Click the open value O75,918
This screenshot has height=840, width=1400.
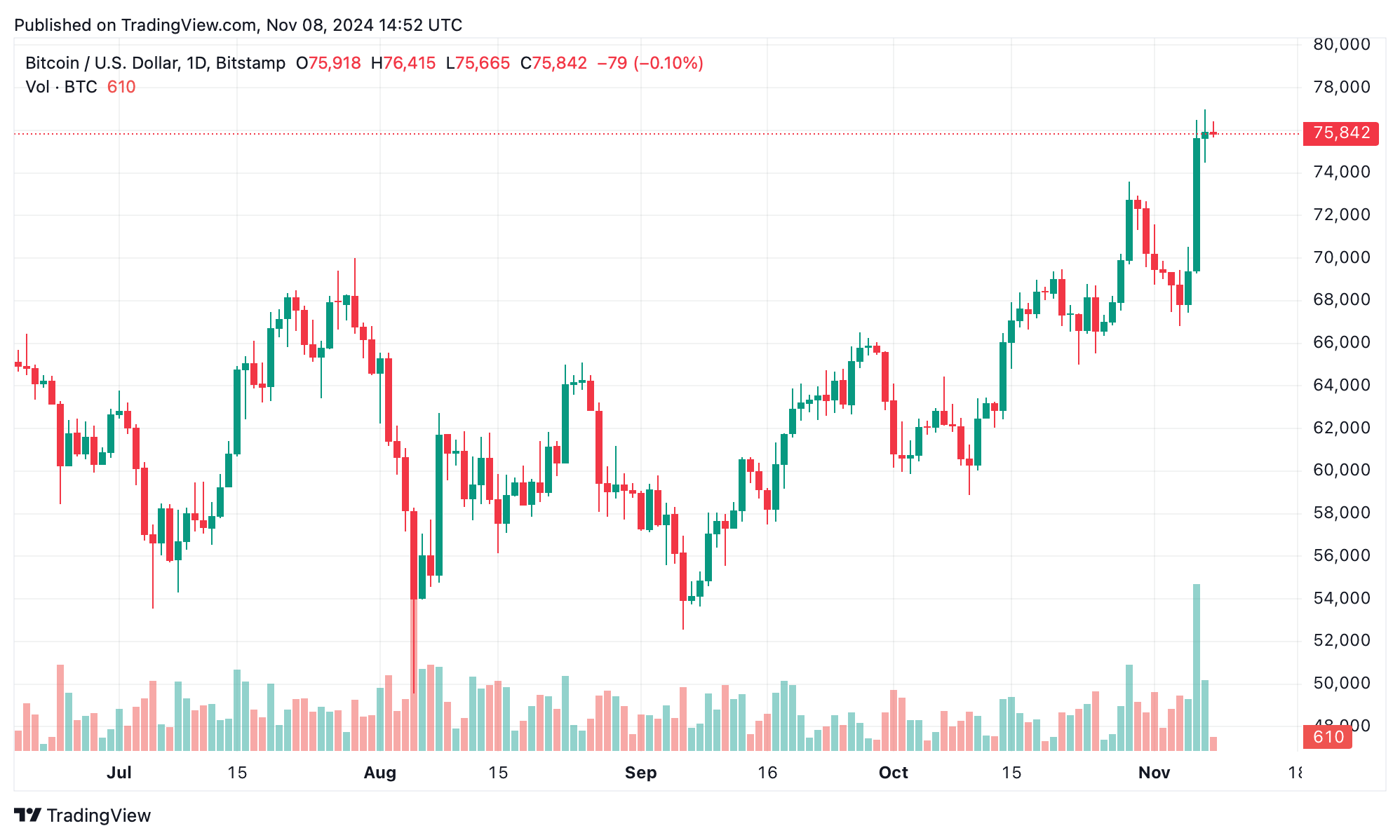pyautogui.click(x=328, y=63)
